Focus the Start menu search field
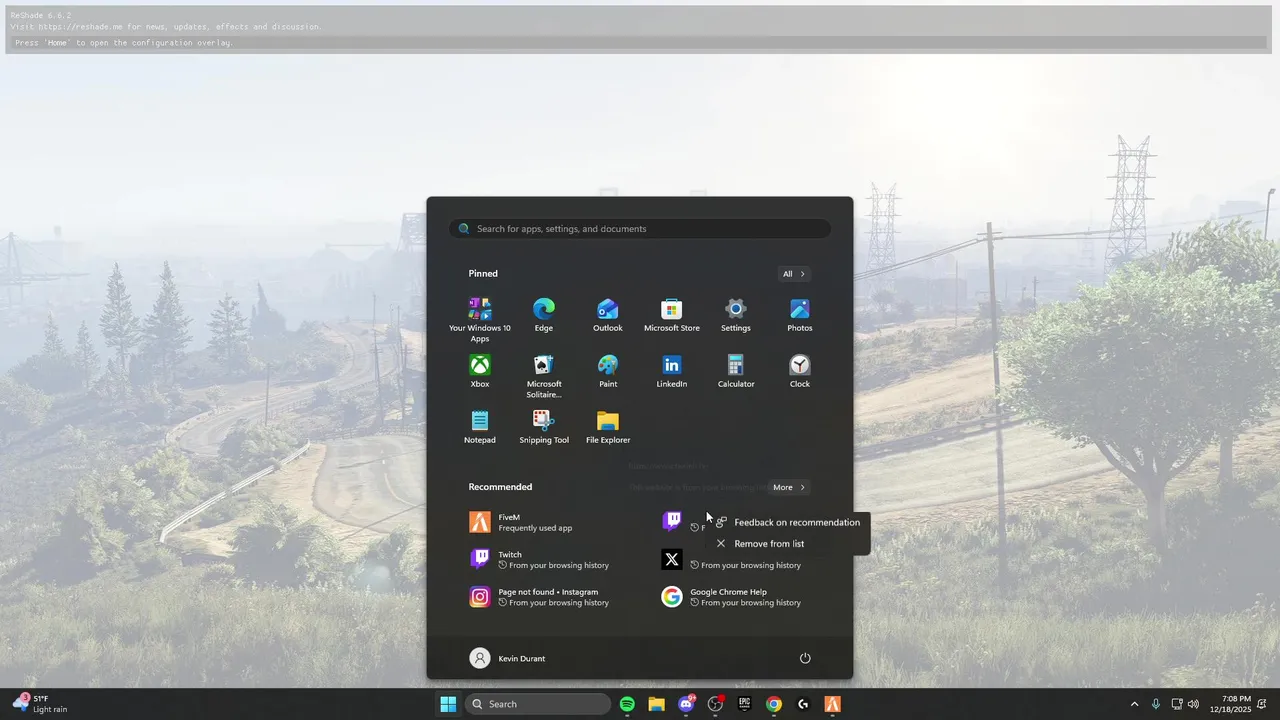This screenshot has height=720, width=1280. click(x=640, y=229)
